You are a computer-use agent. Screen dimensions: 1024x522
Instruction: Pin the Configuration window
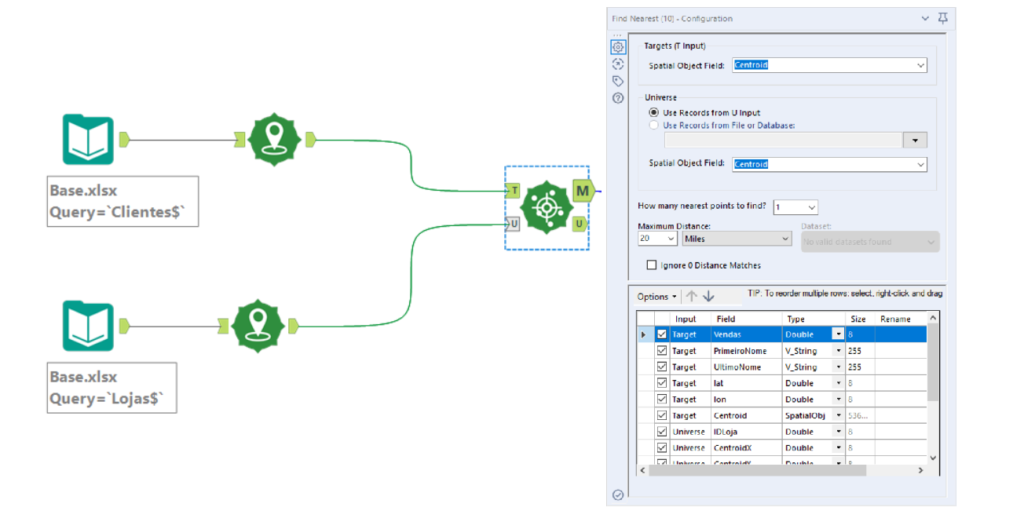tap(943, 18)
